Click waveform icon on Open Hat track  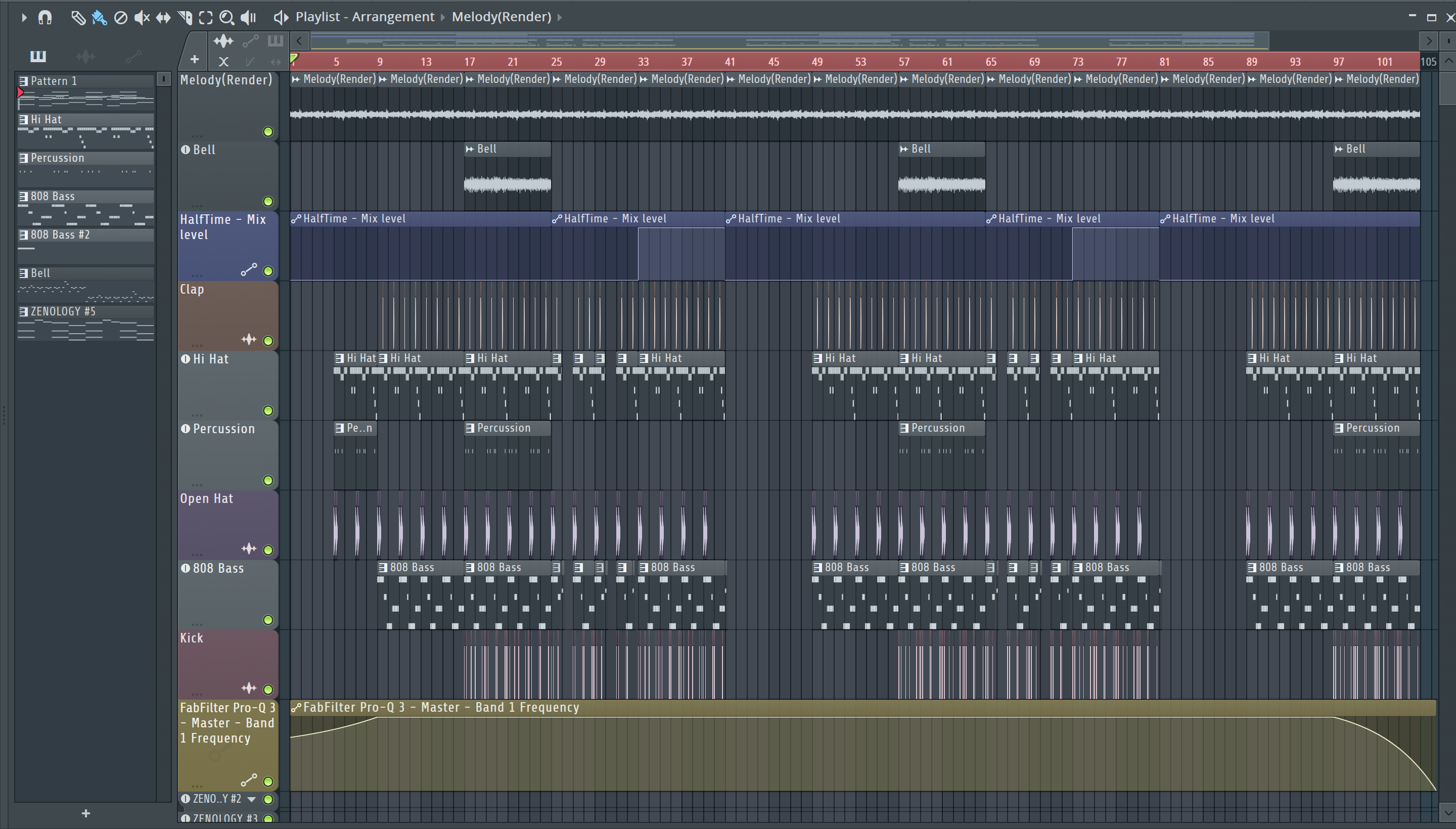point(249,548)
